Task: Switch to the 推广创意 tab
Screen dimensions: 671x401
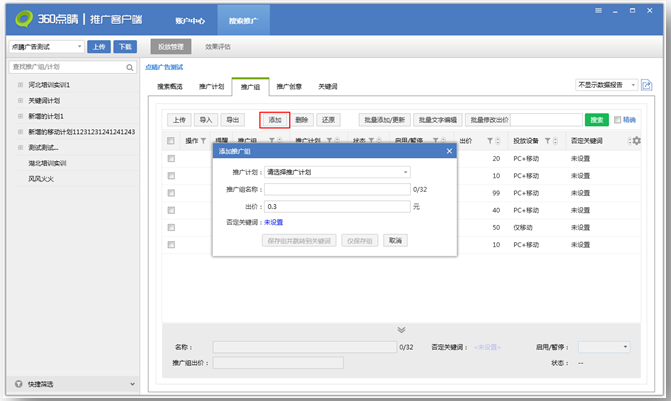Action: [289, 87]
